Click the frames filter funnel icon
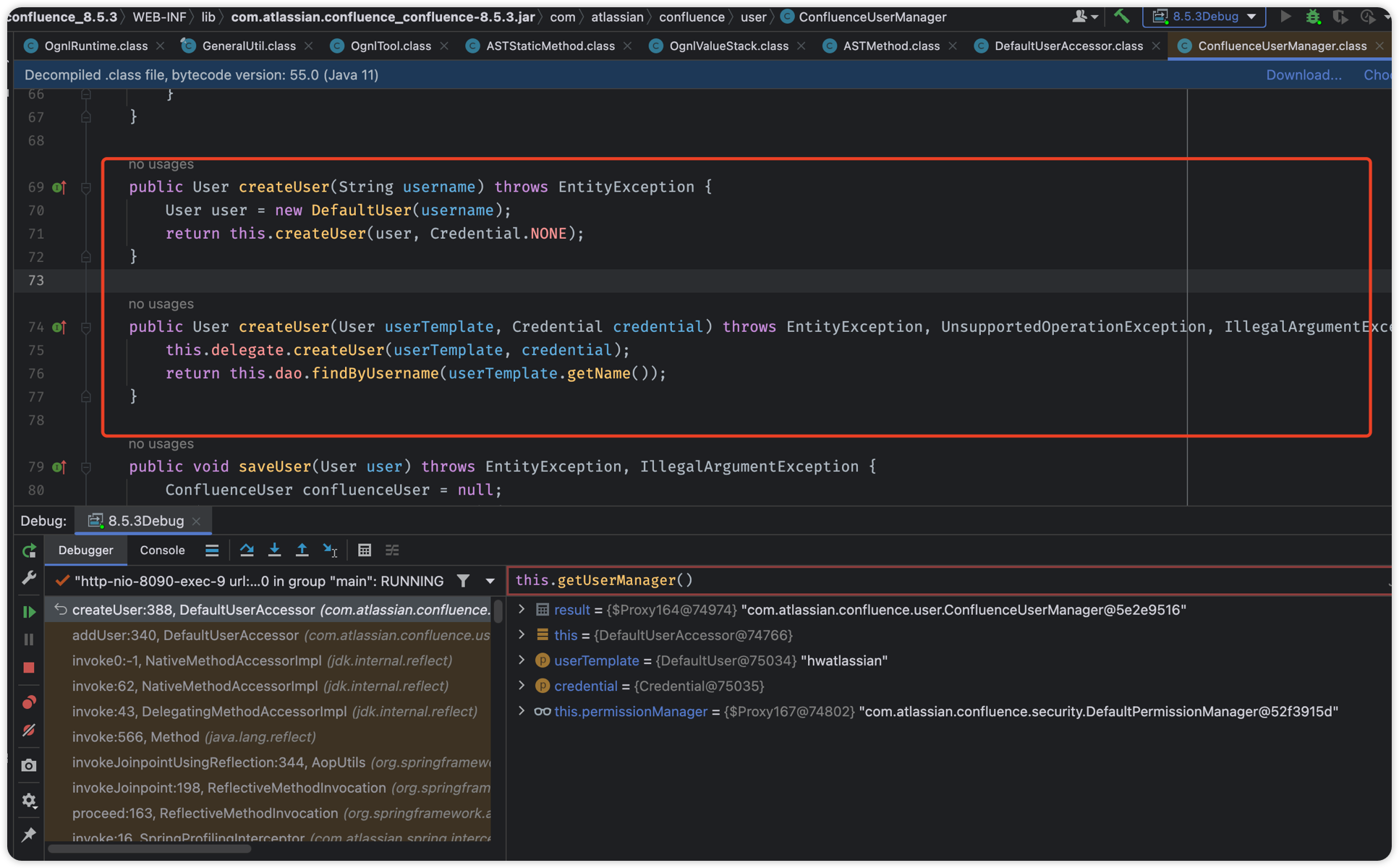Screen dimensions: 1399x868 pos(463,581)
